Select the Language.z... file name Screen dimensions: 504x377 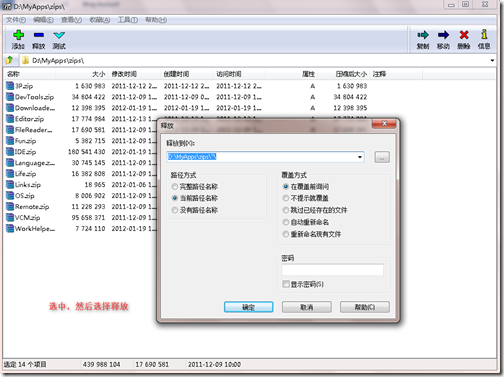(35, 163)
